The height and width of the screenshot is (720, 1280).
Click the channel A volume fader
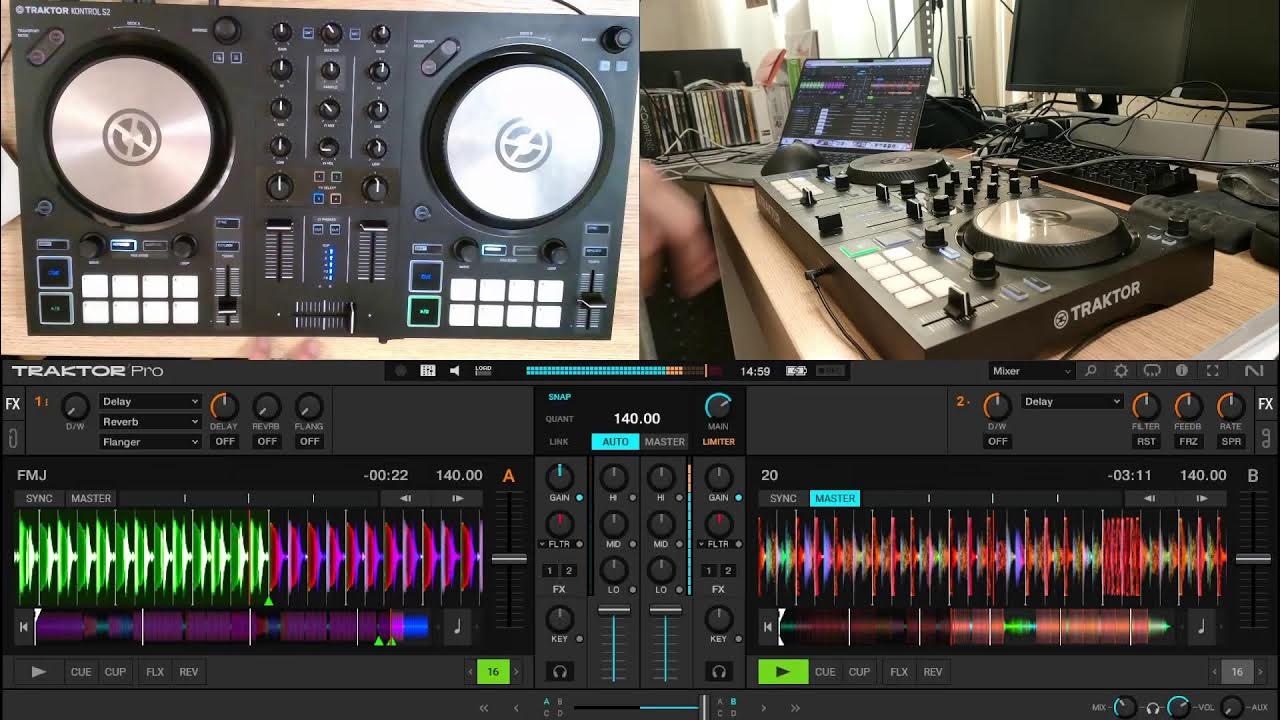[613, 610]
